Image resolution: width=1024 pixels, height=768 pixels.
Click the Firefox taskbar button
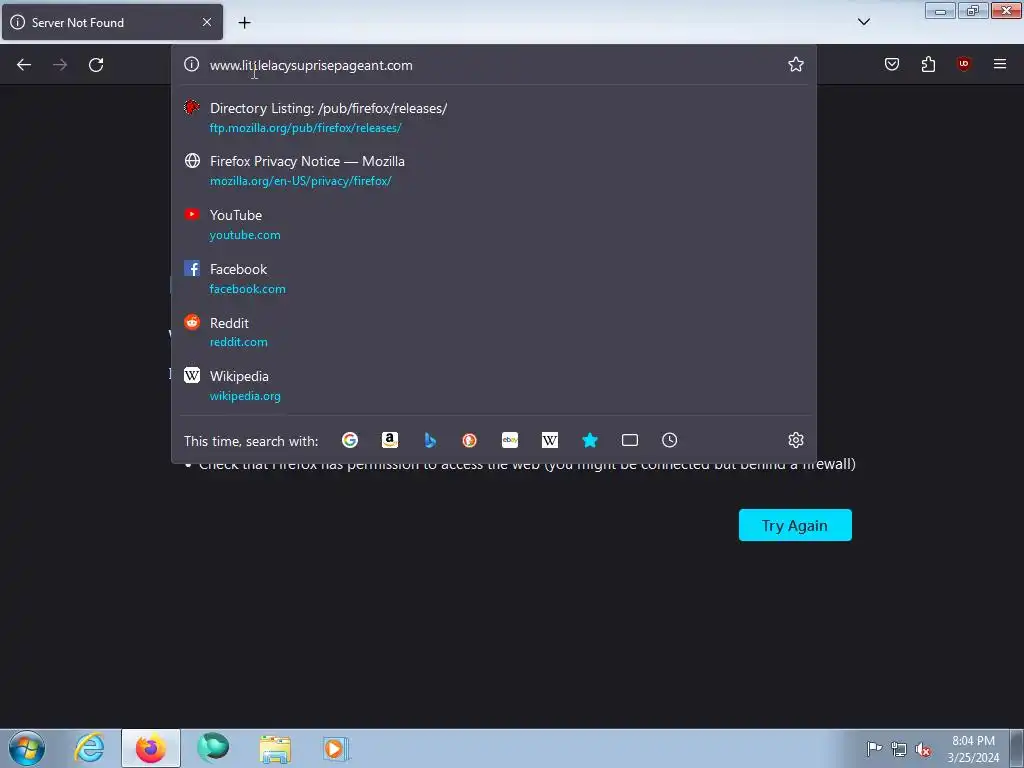click(x=151, y=748)
